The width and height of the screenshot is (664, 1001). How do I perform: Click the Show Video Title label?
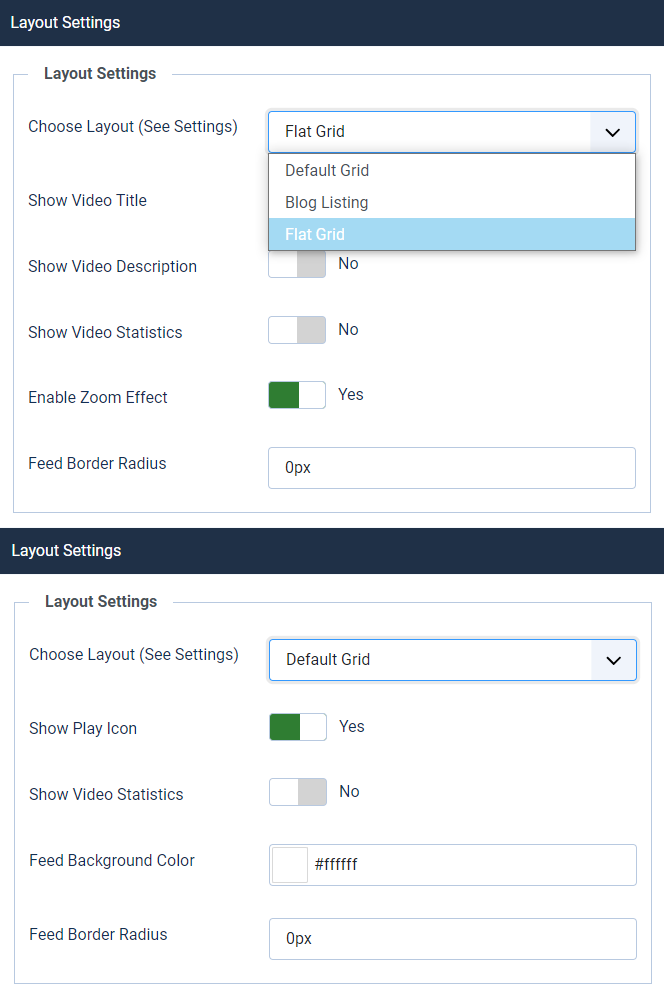pos(87,200)
